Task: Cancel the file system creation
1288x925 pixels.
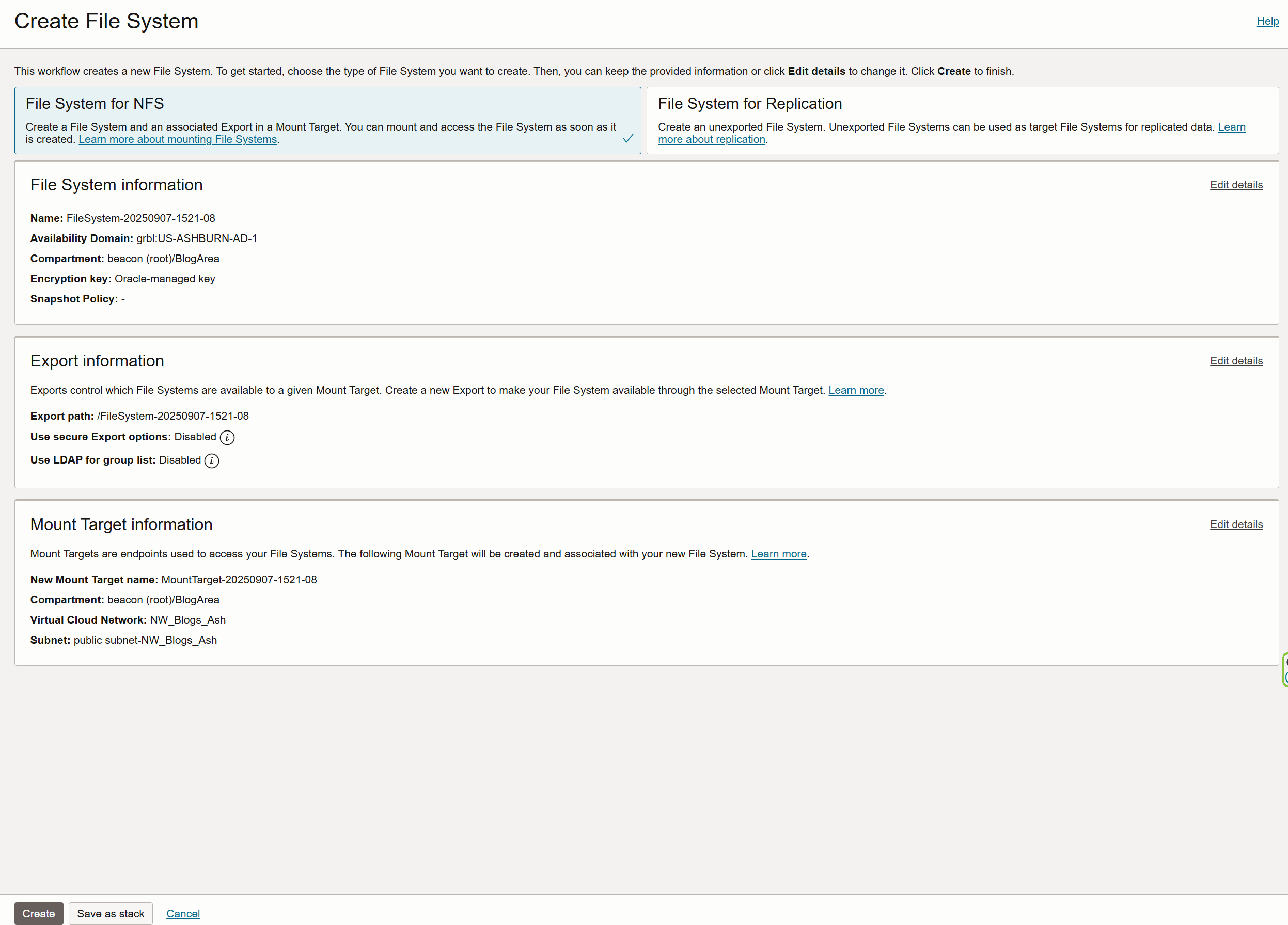Action: tap(183, 913)
